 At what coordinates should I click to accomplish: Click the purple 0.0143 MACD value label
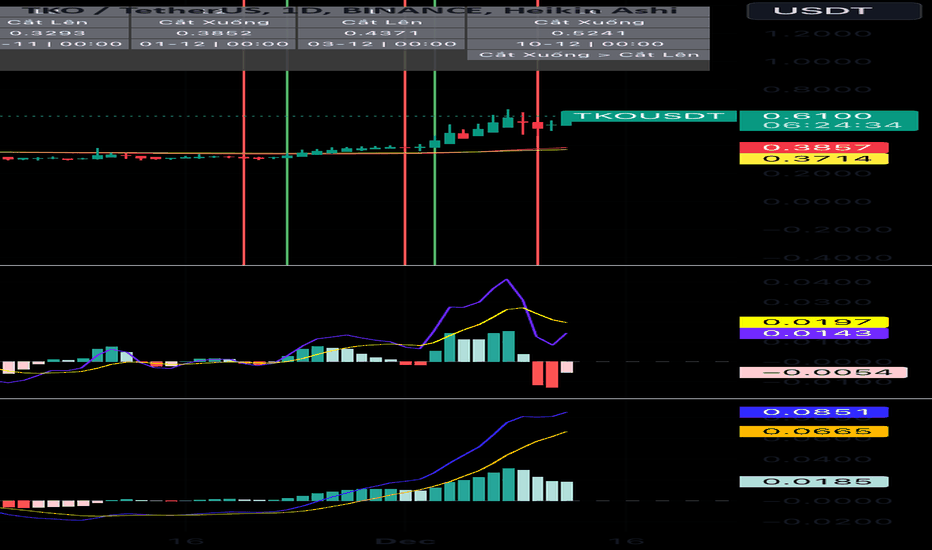click(814, 333)
